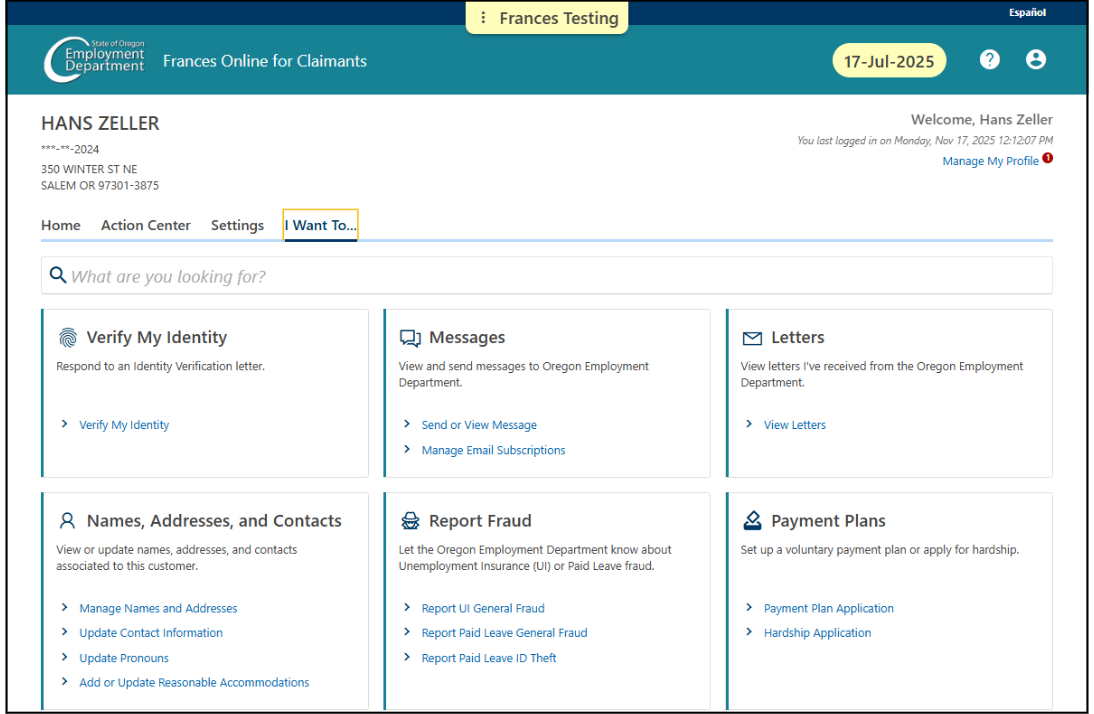The image size is (1094, 714).
Task: Open Update Contact Information link
Action: click(x=151, y=633)
